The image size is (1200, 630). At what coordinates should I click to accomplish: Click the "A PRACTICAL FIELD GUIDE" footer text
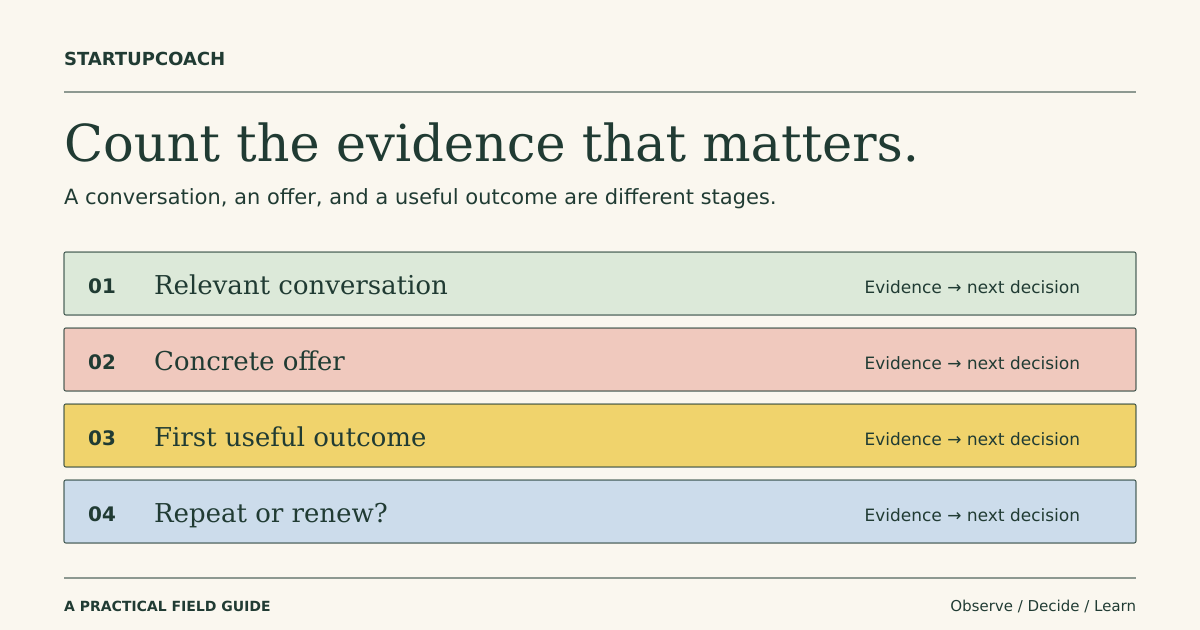click(167, 606)
